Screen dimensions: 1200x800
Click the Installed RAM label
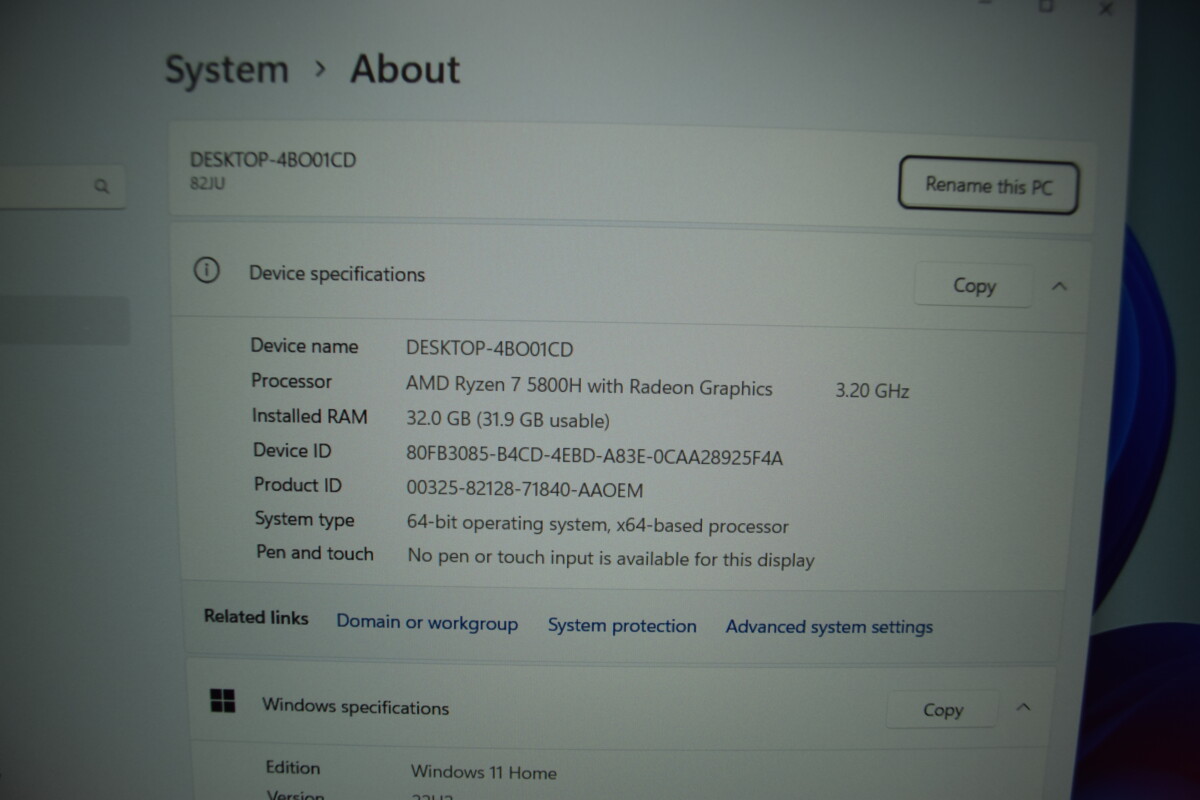click(x=310, y=416)
